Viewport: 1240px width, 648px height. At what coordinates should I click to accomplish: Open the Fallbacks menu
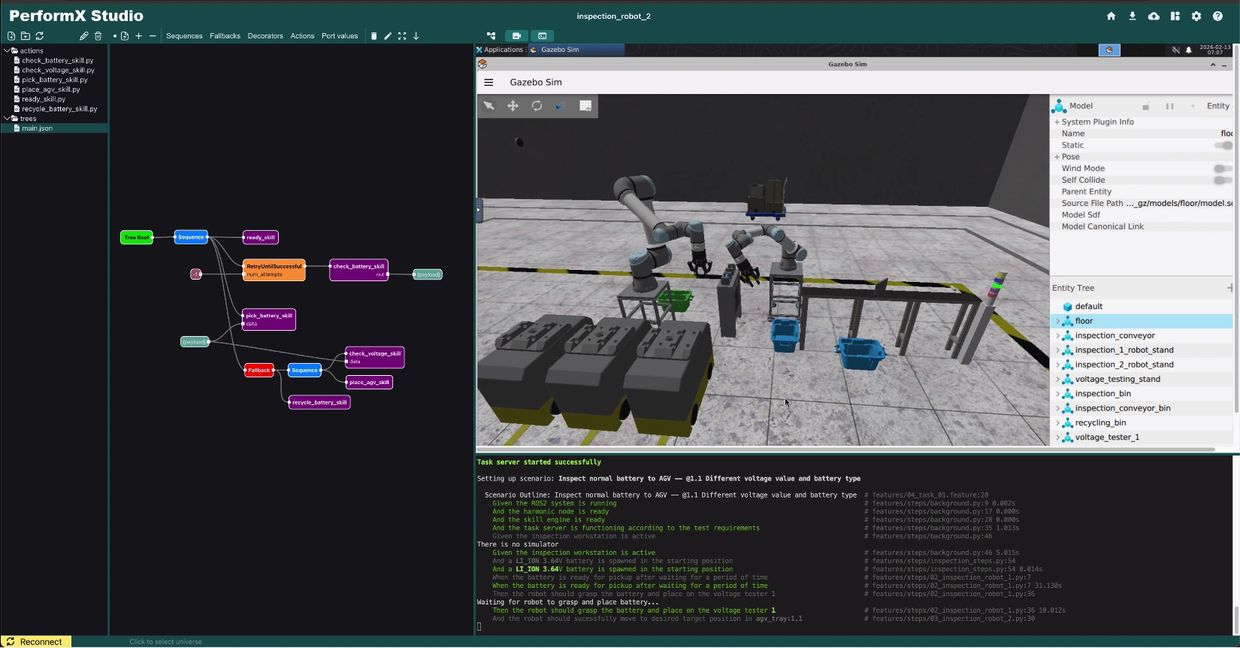225,36
